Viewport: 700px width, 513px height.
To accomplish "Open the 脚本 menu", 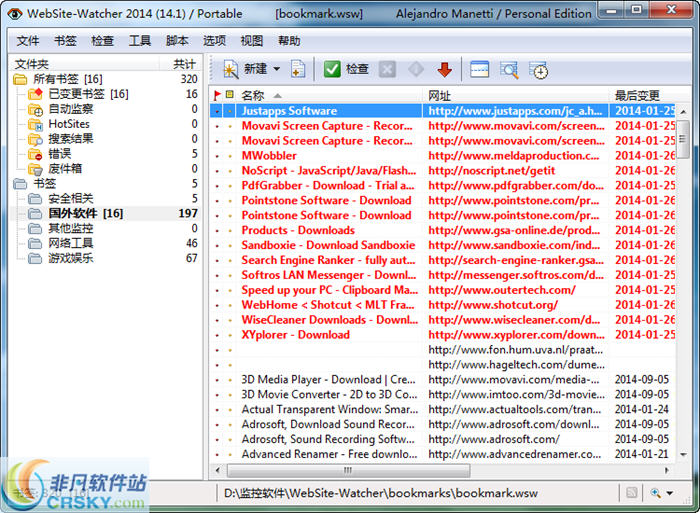I will pyautogui.click(x=177, y=41).
